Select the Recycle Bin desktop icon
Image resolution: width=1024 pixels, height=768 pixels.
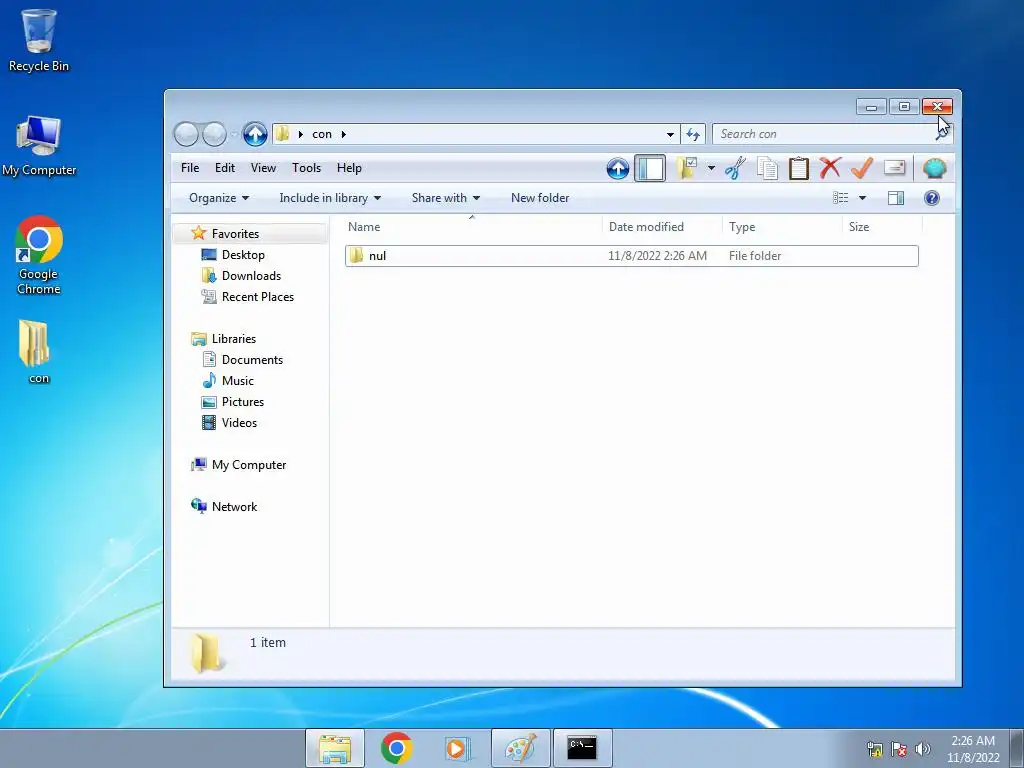click(x=39, y=40)
